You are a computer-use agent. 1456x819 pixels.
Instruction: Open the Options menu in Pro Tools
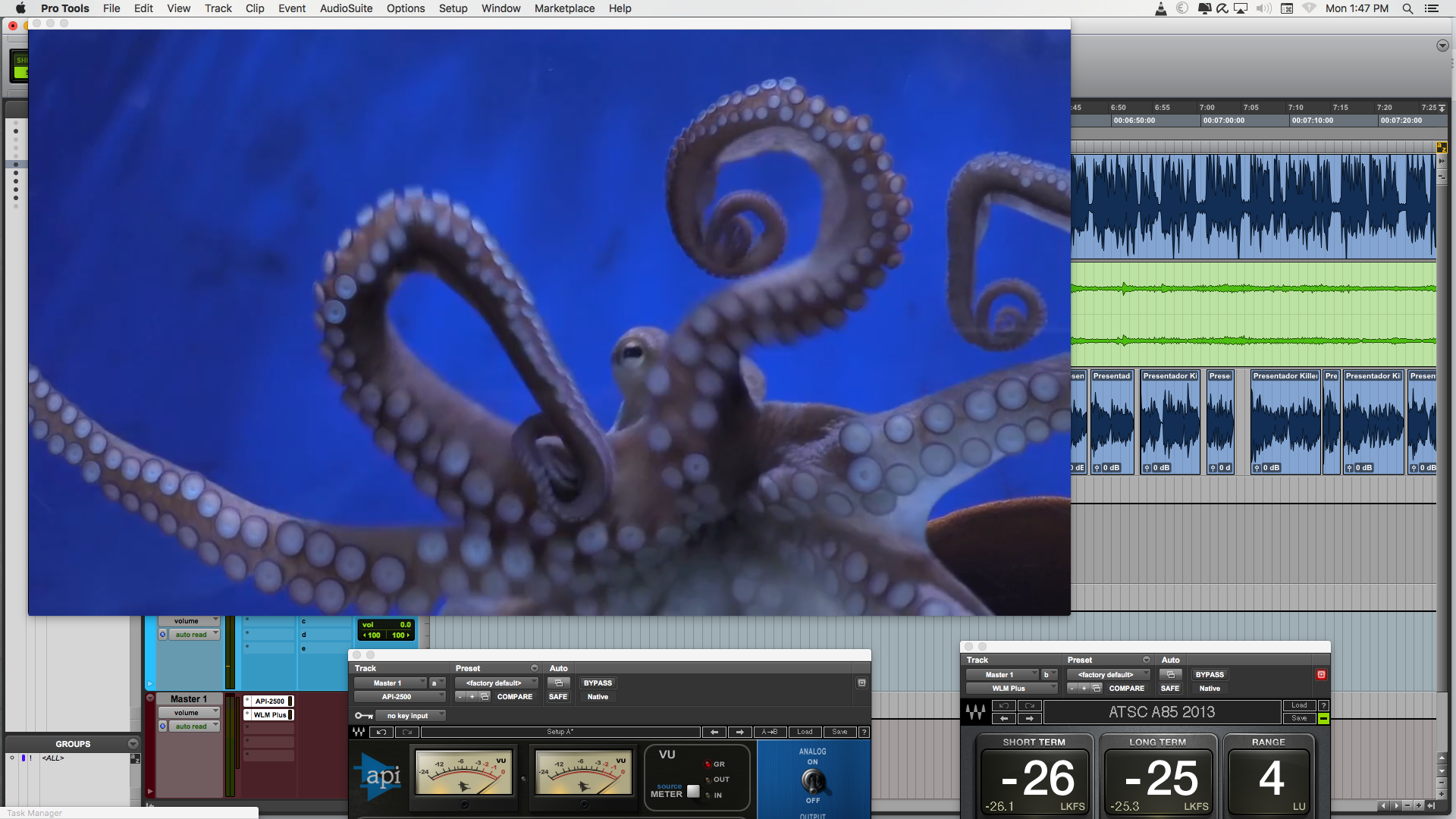click(x=406, y=8)
